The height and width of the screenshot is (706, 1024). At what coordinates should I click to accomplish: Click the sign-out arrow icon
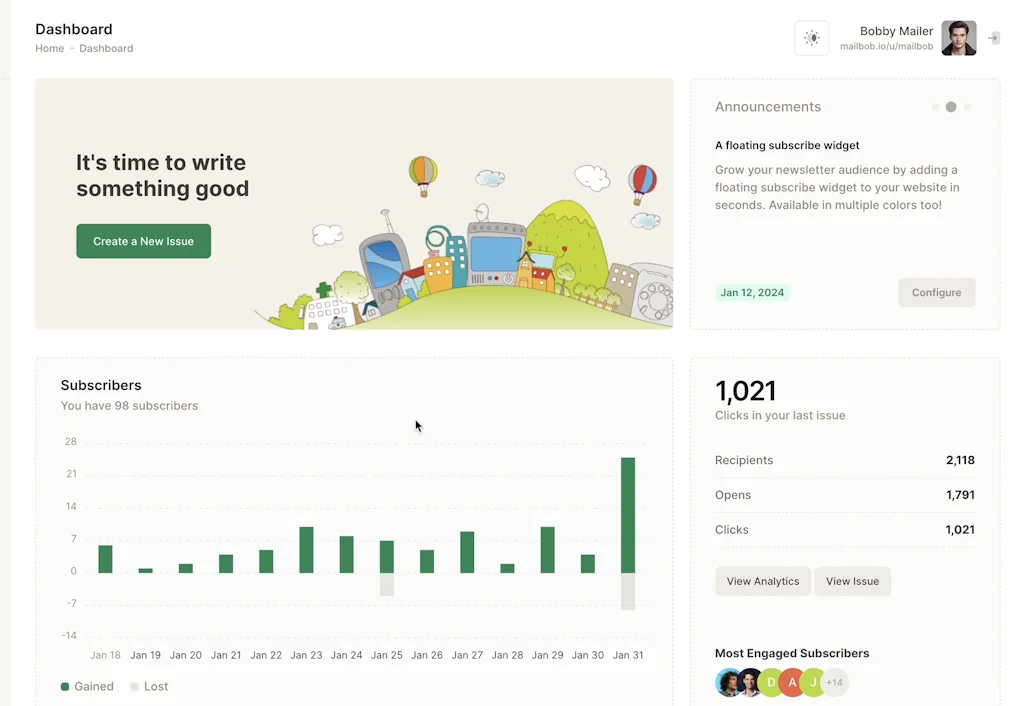[x=993, y=38]
